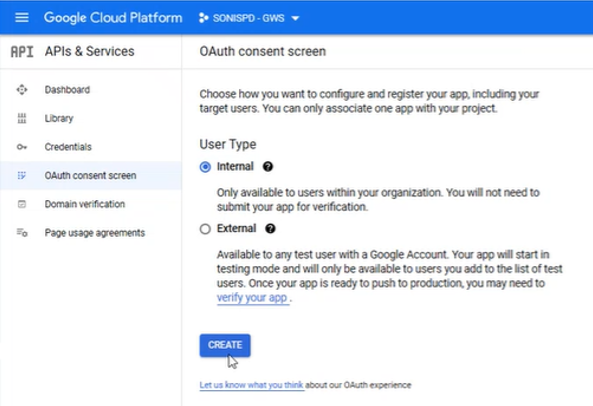Viewport: 593px width, 406px height.
Task: Select the Internal user type radio button
Action: (205, 167)
